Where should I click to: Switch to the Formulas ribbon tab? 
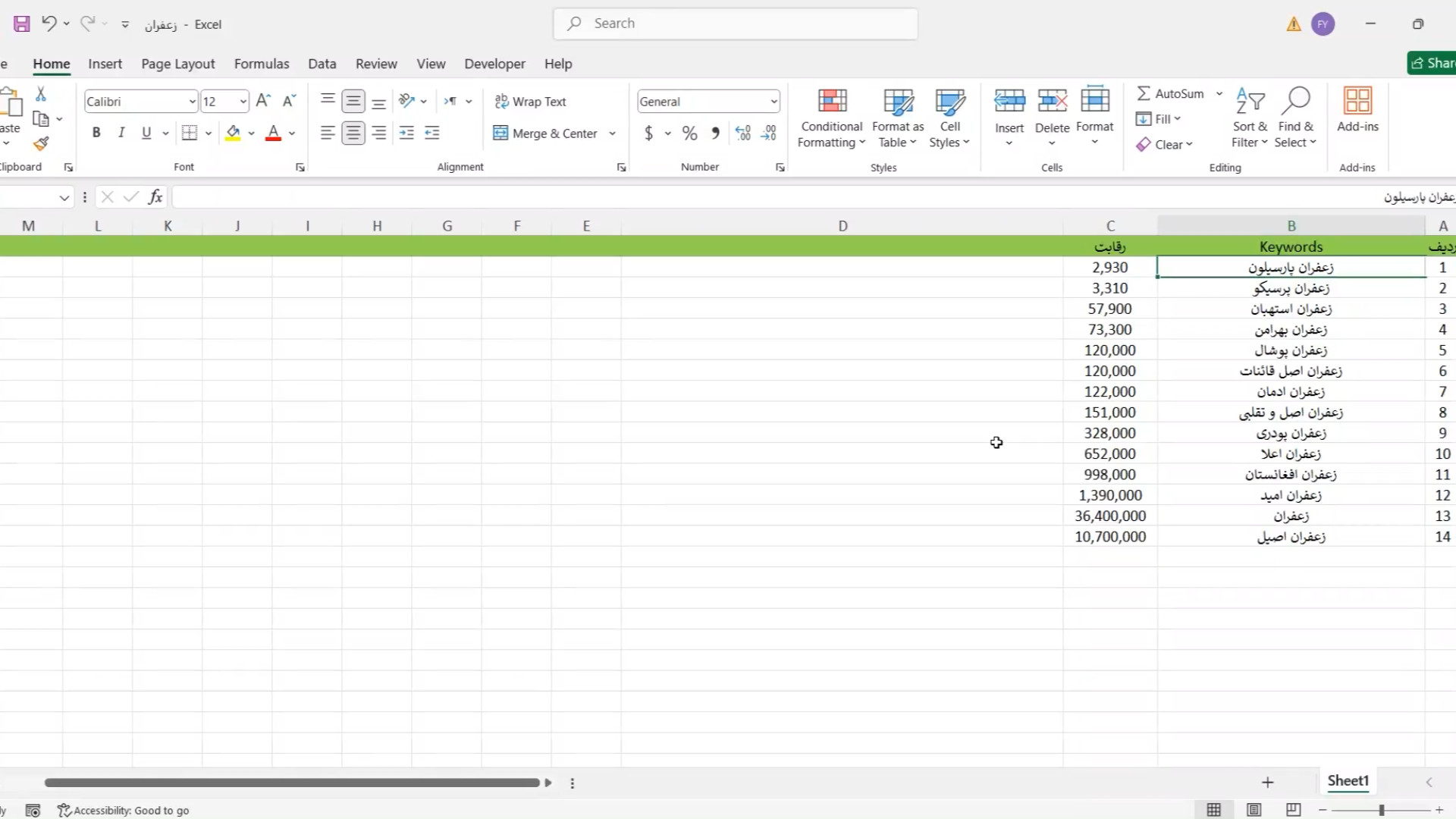point(262,64)
